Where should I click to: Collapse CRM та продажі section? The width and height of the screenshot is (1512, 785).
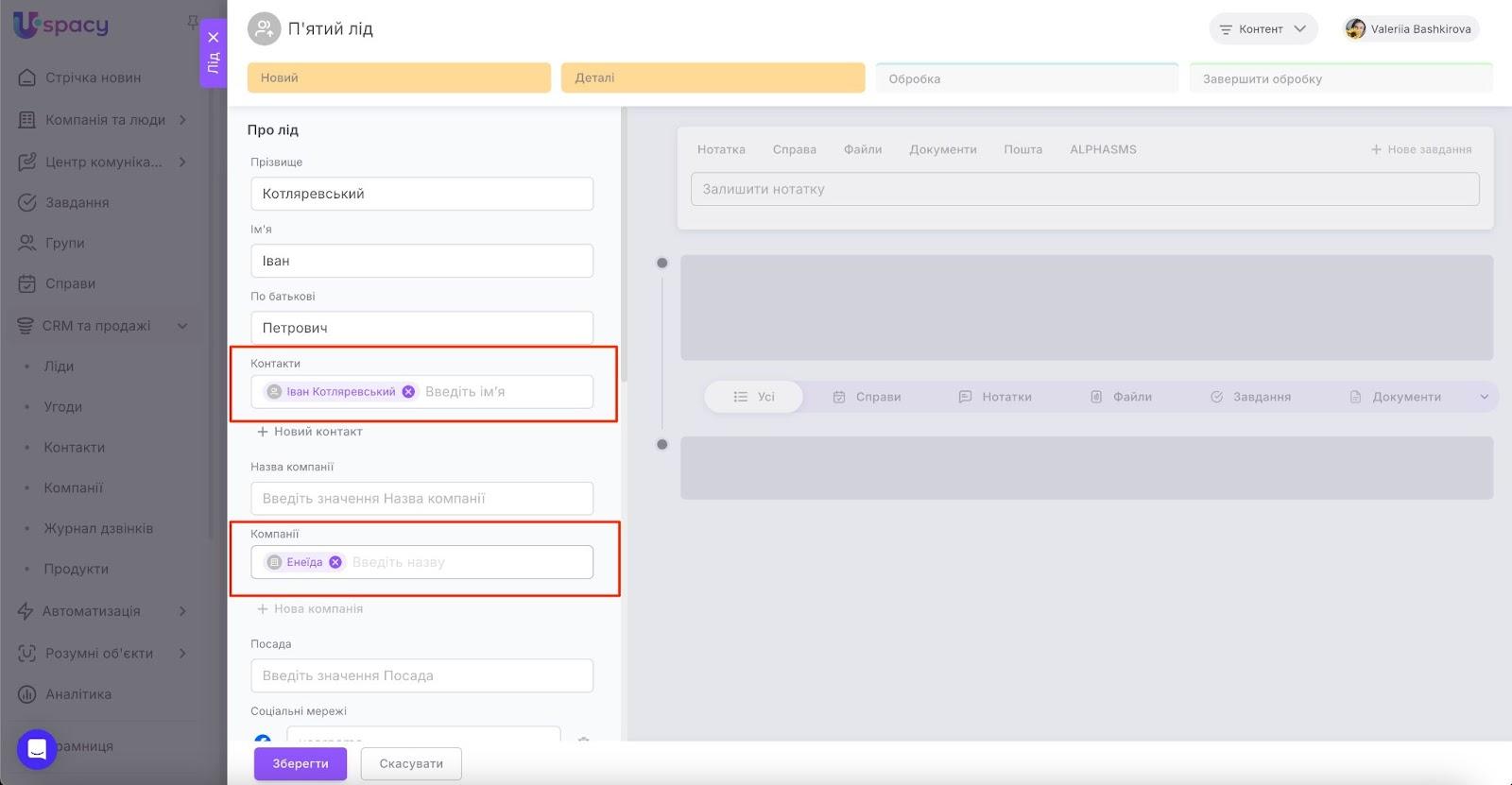182,326
